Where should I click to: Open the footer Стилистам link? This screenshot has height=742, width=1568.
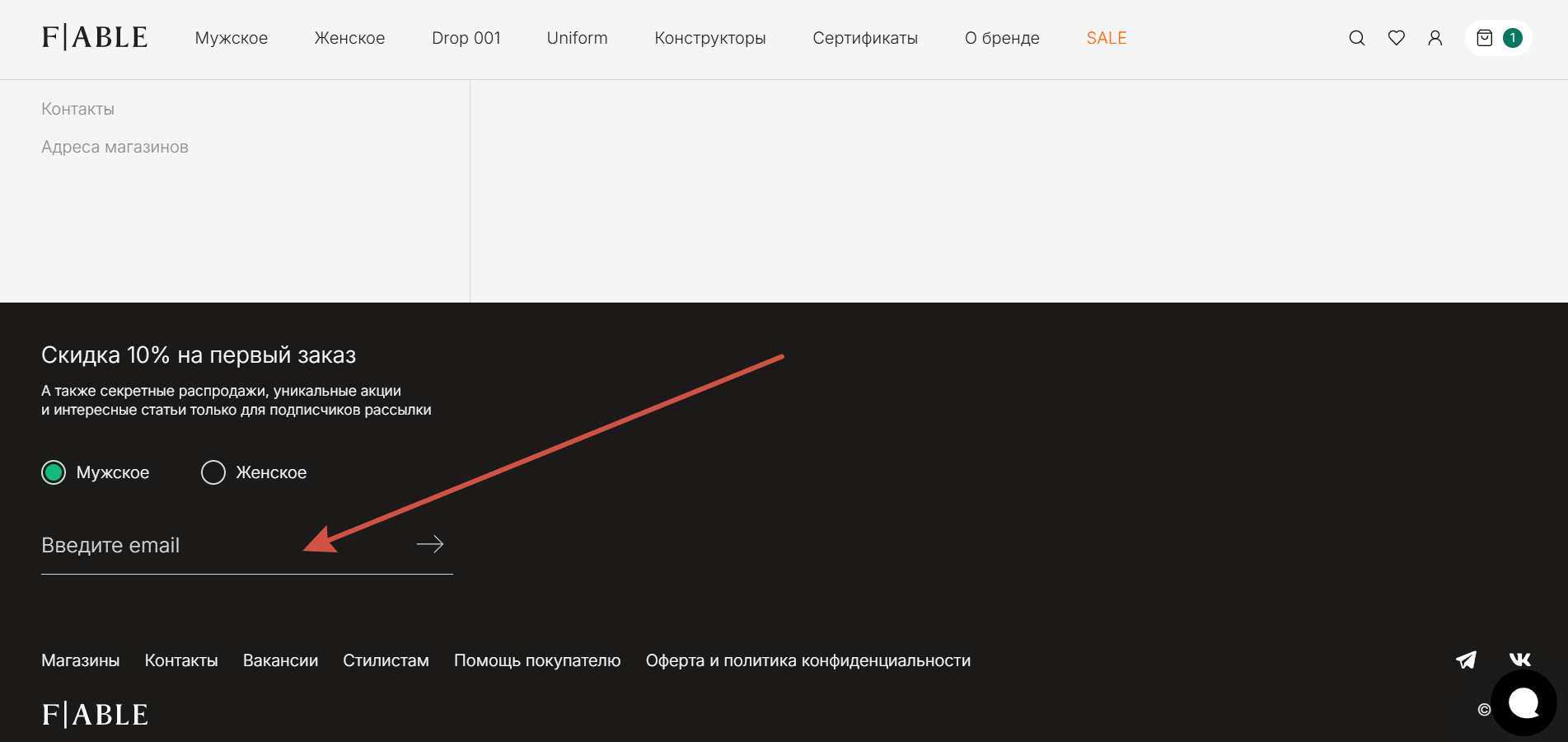[386, 660]
